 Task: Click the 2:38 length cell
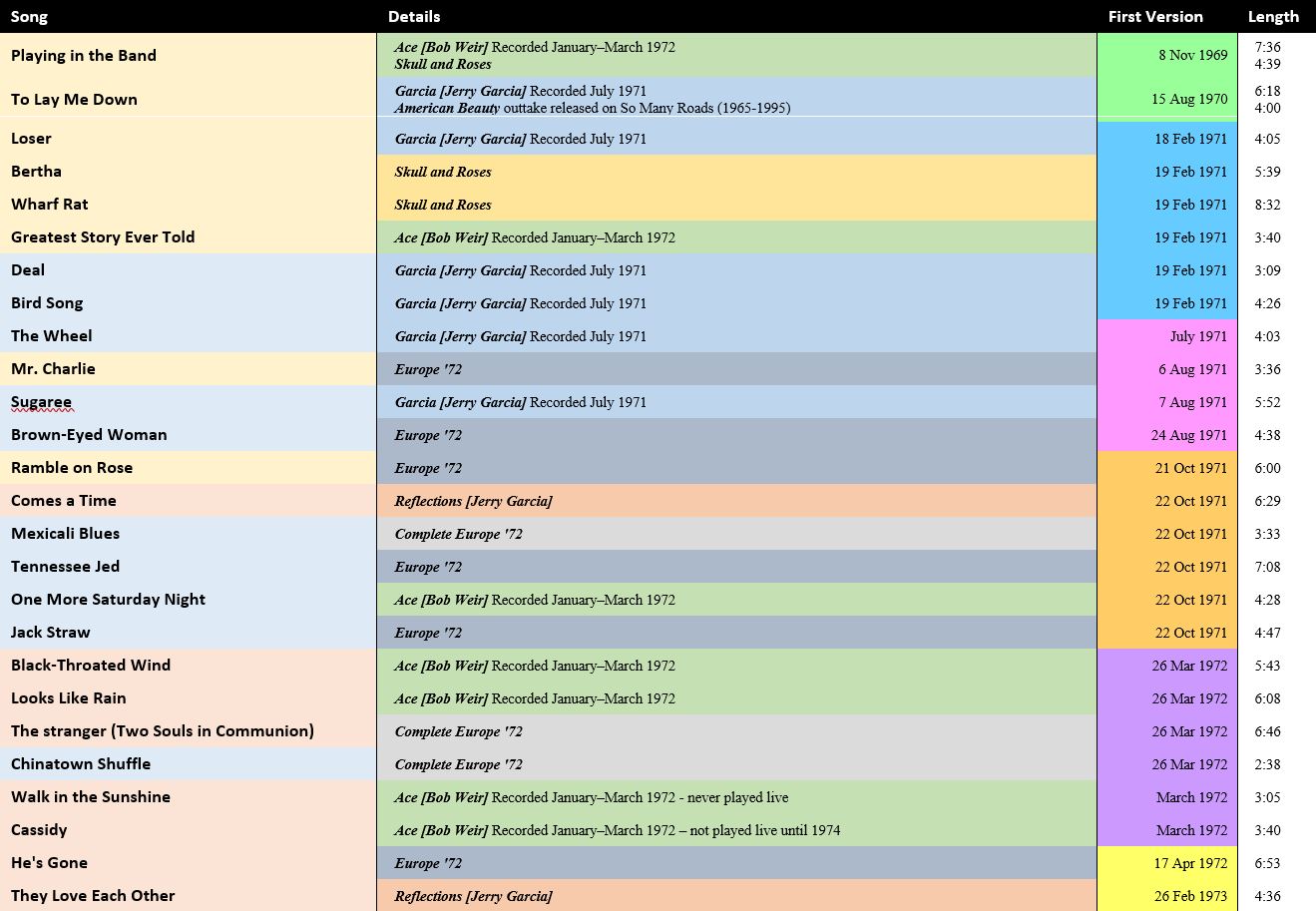pyautogui.click(x=1276, y=763)
